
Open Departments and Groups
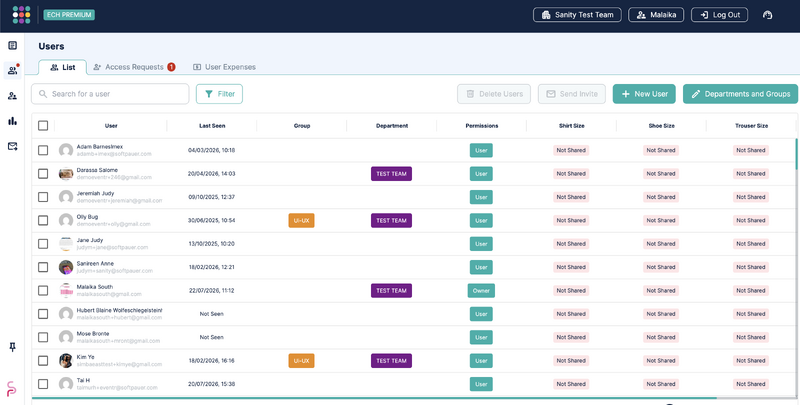click(x=740, y=94)
